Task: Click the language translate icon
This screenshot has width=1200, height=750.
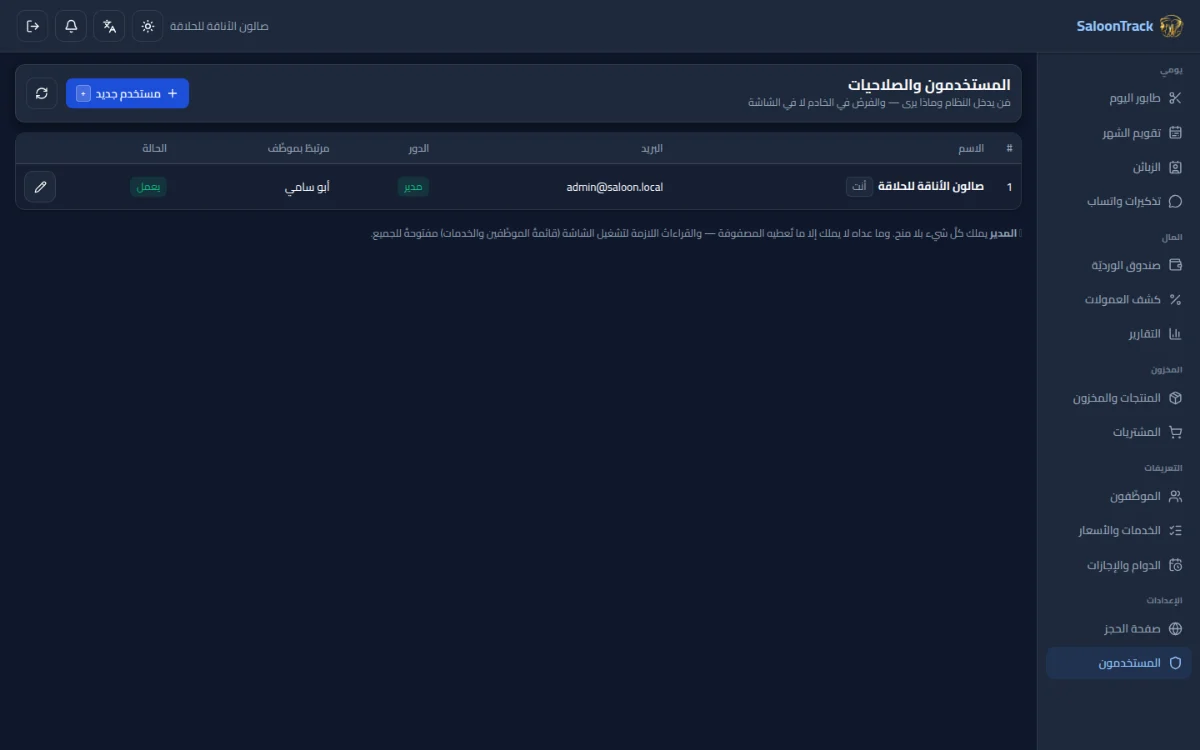Action: click(x=109, y=26)
